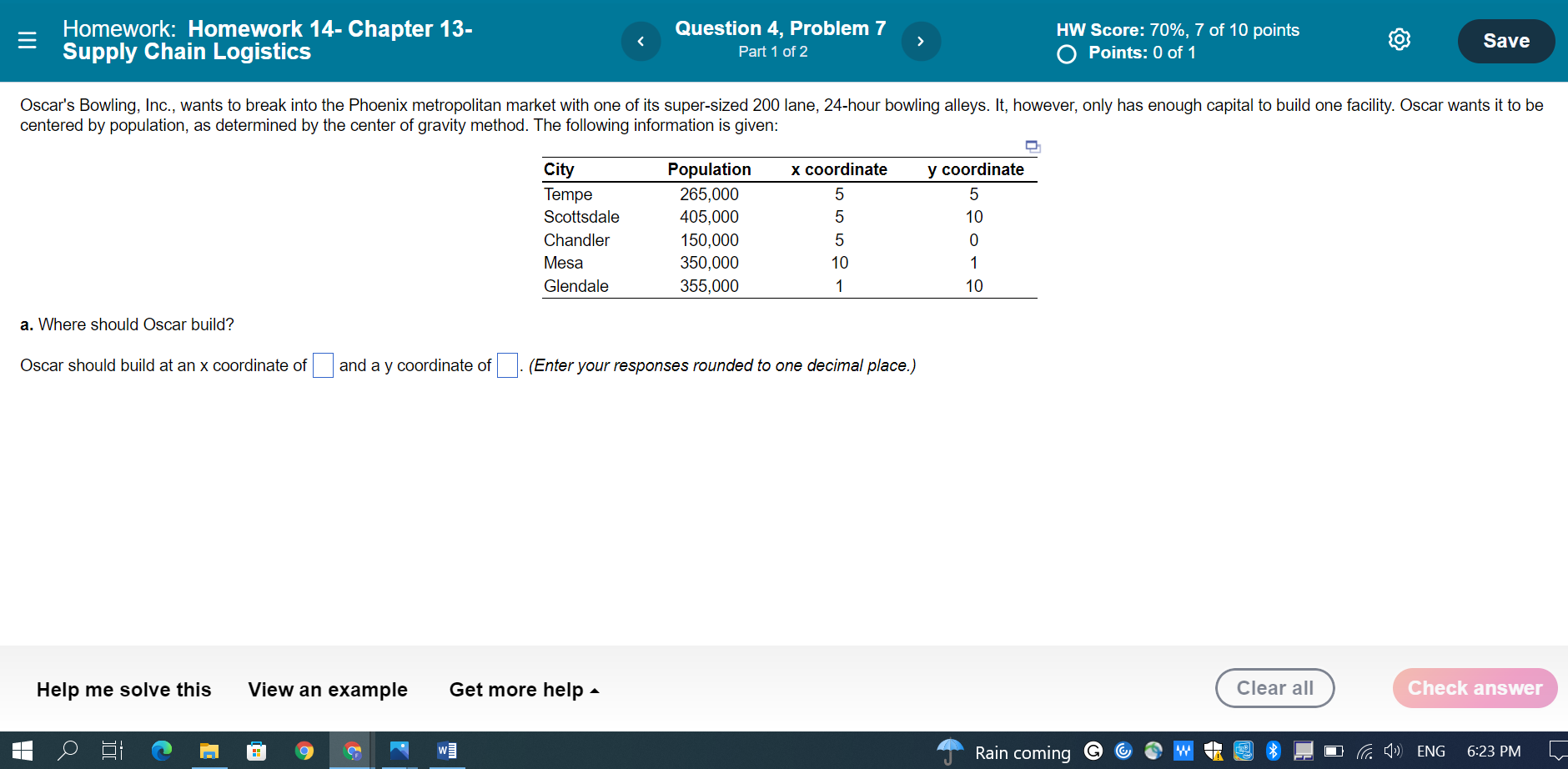
Task: Open the homework settings gear
Action: [1400, 39]
